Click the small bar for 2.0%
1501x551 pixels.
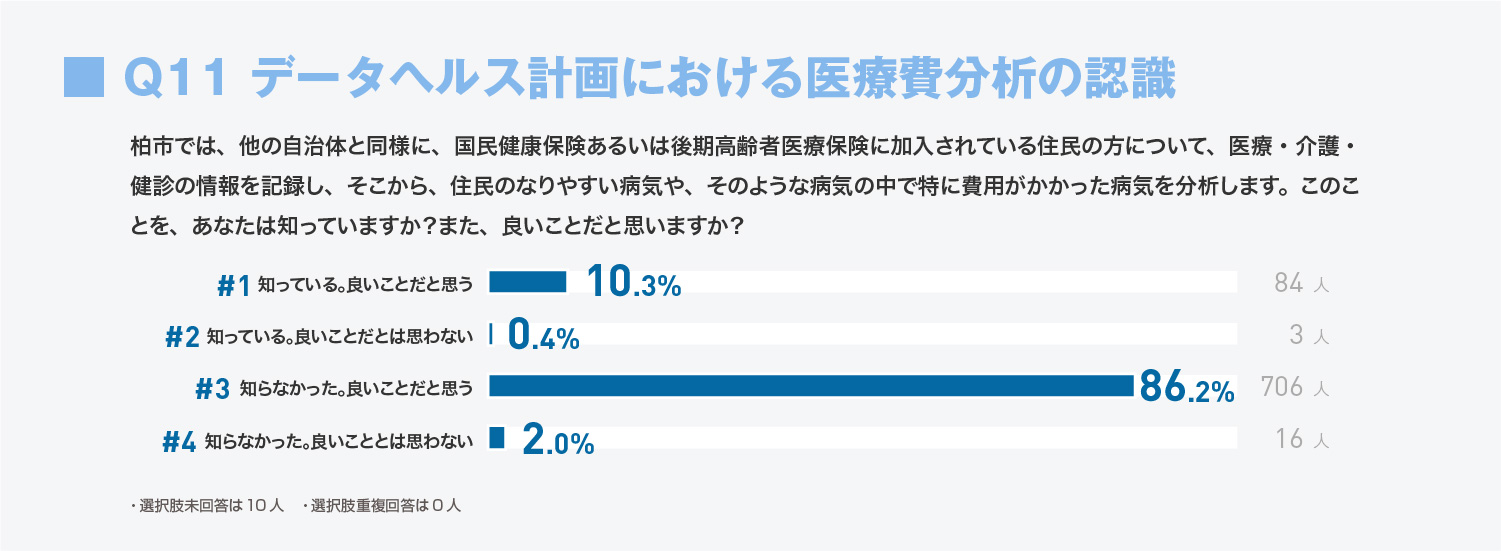pyautogui.click(x=497, y=438)
